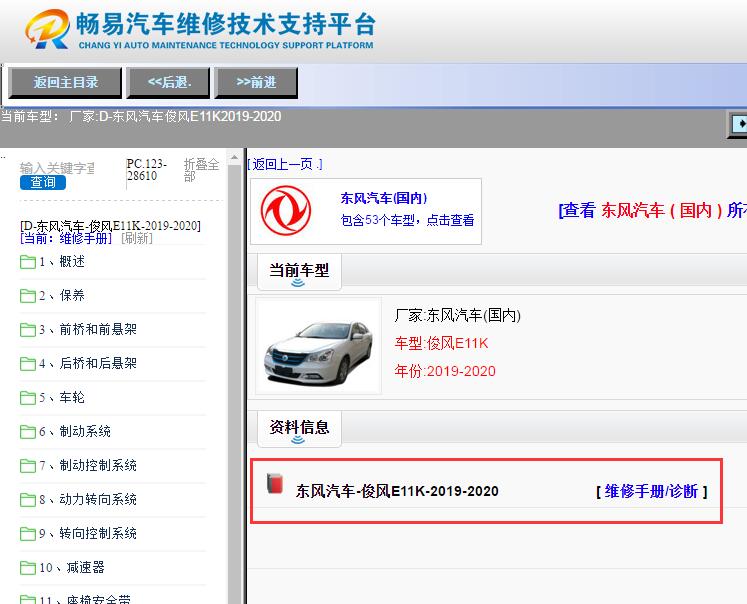Click 包含53个车型，点击查看 link
The height and width of the screenshot is (604, 747).
click(407, 220)
